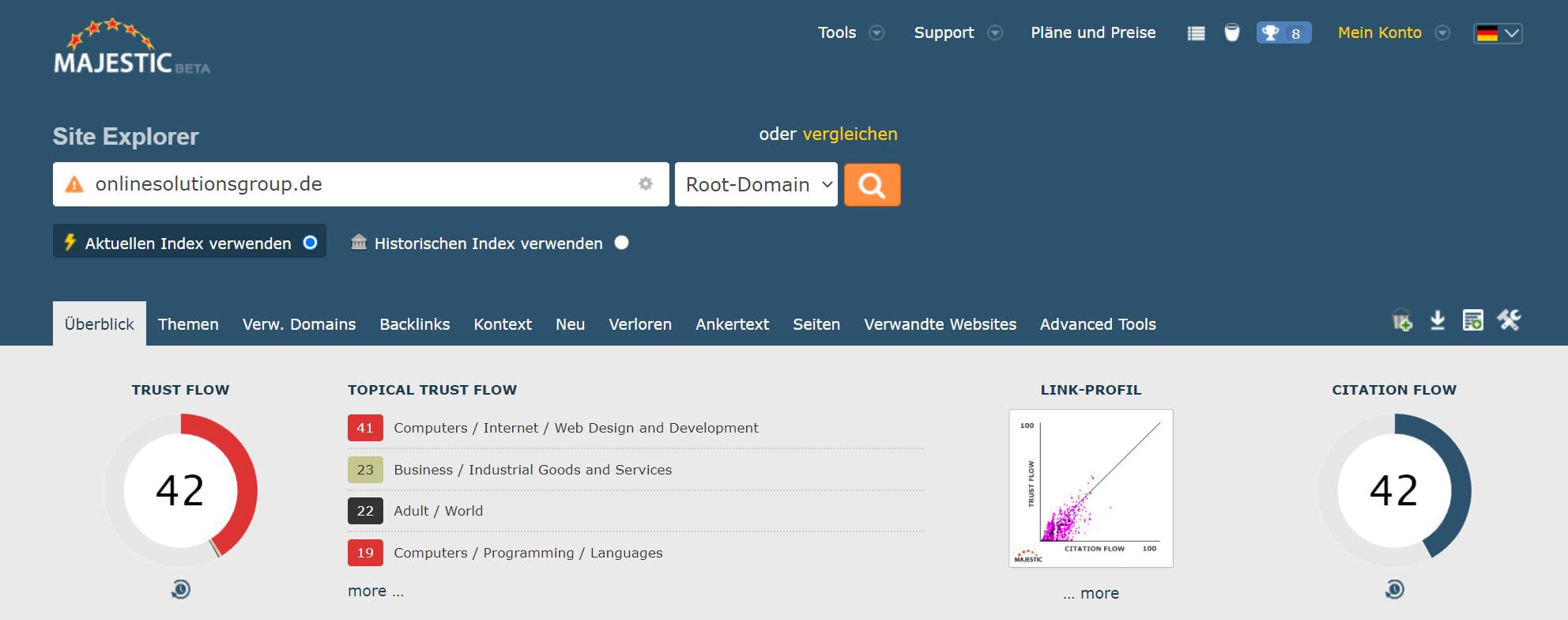
Task: Select Historischen Index verwenden radio
Action: (x=622, y=242)
